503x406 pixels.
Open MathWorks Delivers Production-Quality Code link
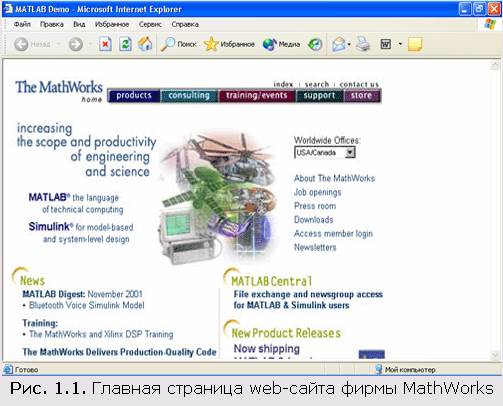pyautogui.click(x=119, y=352)
